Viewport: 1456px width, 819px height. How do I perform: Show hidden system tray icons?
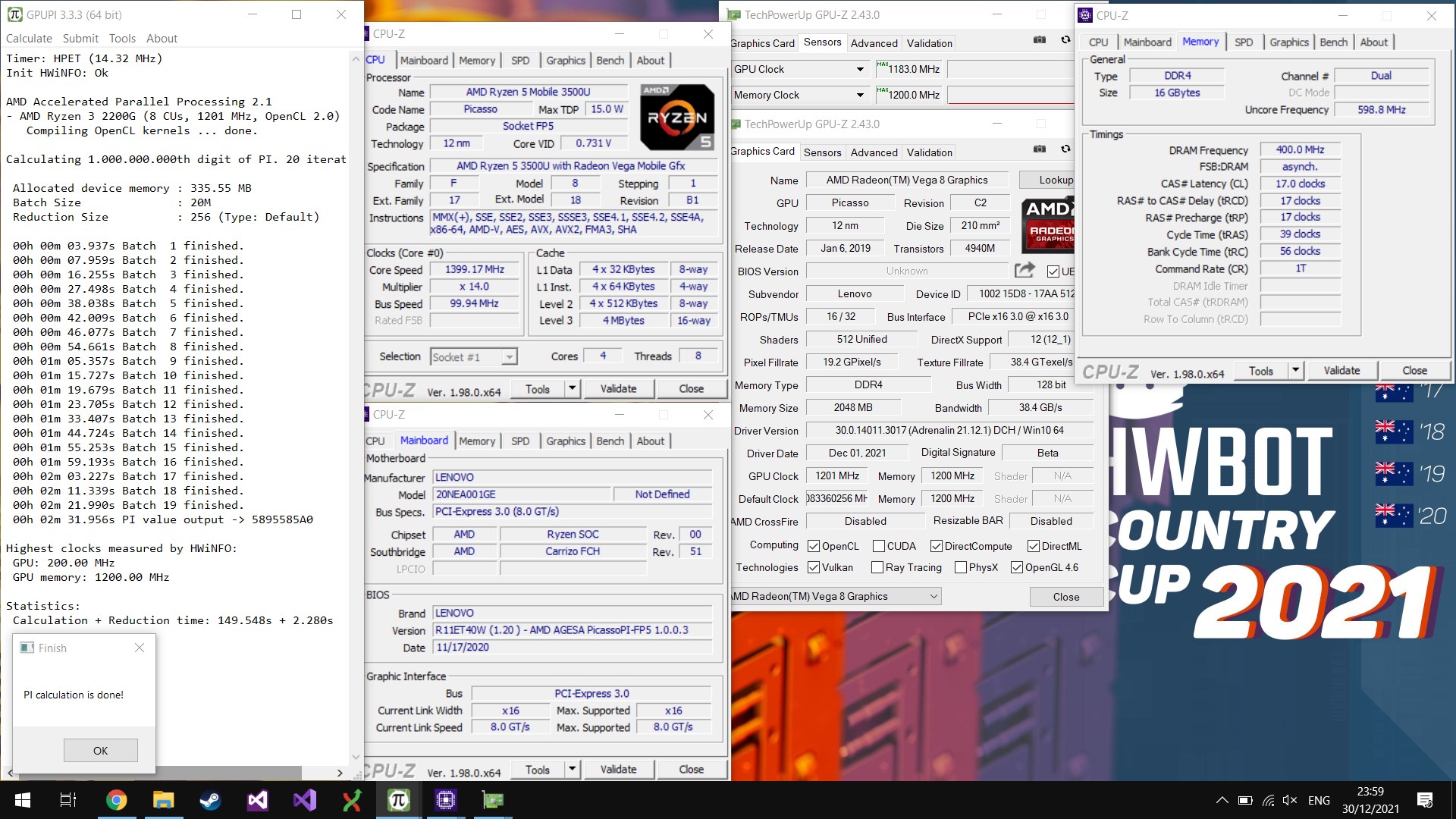[1222, 800]
